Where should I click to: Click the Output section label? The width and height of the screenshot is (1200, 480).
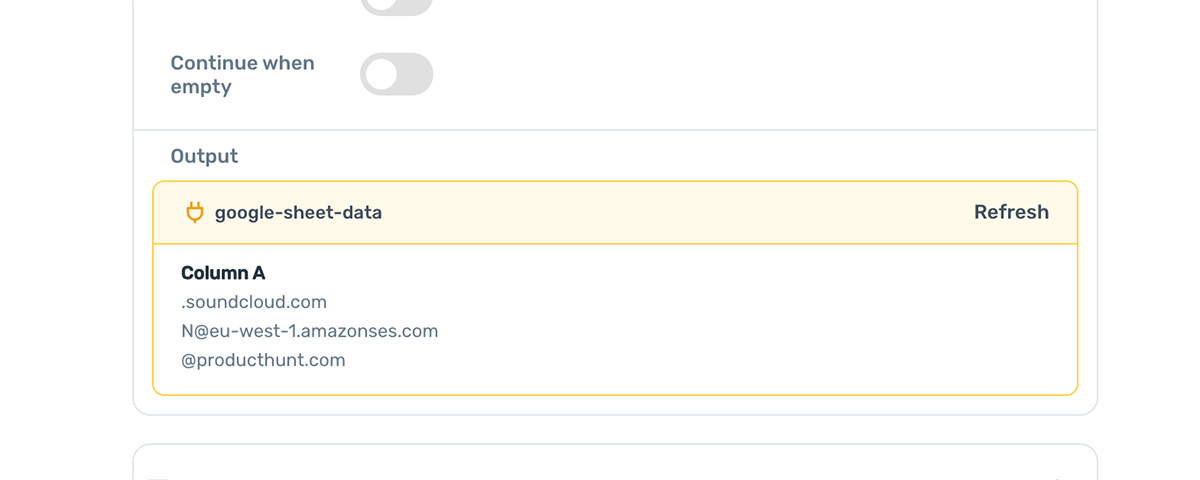pos(204,156)
